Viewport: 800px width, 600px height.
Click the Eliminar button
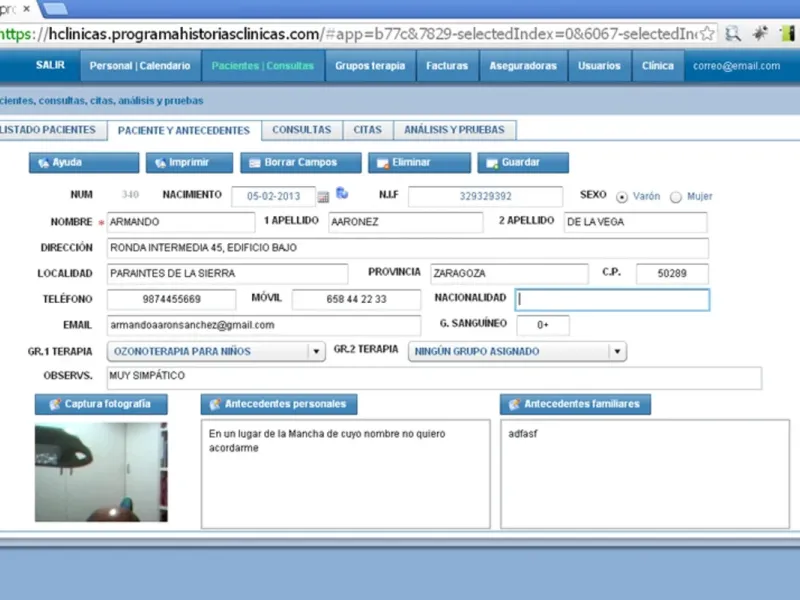pyautogui.click(x=419, y=163)
